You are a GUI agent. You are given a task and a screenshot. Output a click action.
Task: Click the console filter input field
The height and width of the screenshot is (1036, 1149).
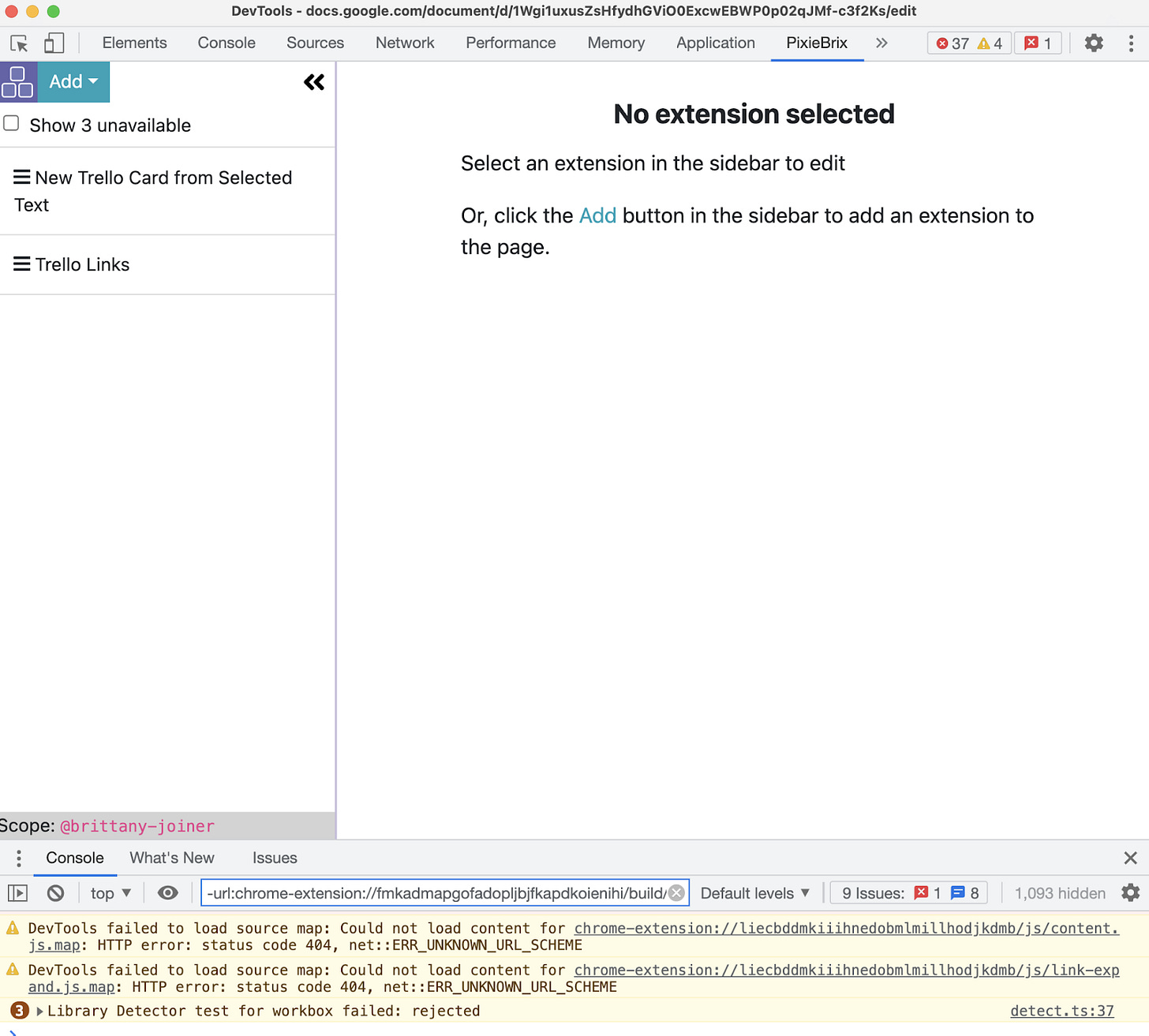coord(434,892)
